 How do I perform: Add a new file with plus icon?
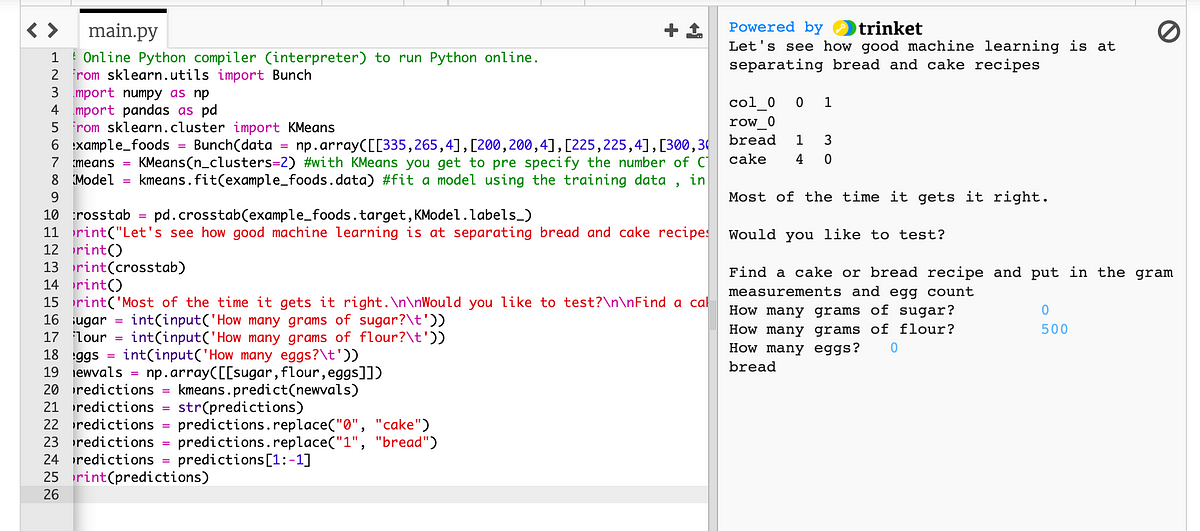pos(671,30)
